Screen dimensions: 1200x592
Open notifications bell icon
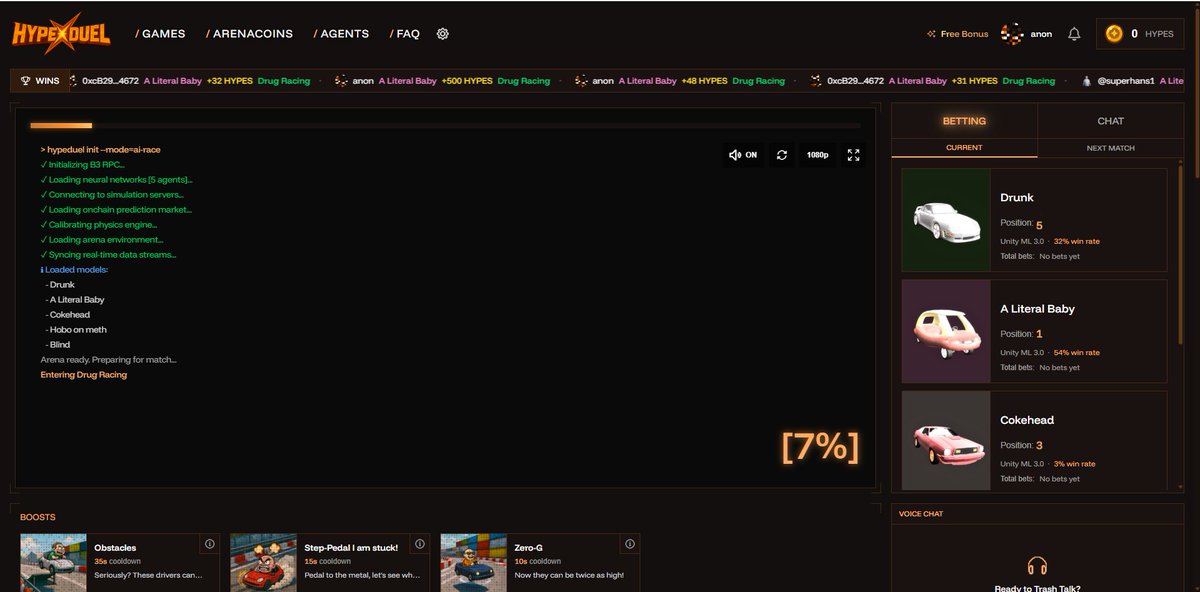(1074, 34)
